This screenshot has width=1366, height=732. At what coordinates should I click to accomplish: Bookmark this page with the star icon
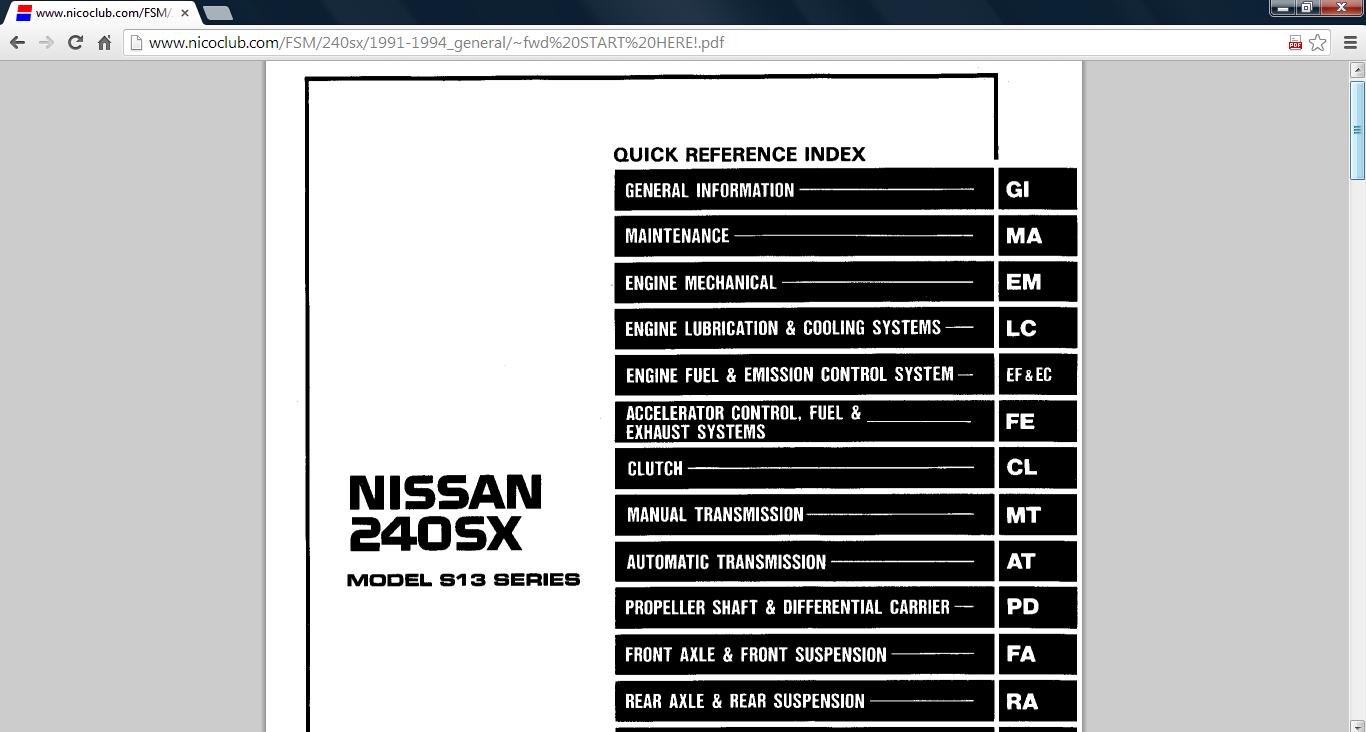click(x=1318, y=42)
